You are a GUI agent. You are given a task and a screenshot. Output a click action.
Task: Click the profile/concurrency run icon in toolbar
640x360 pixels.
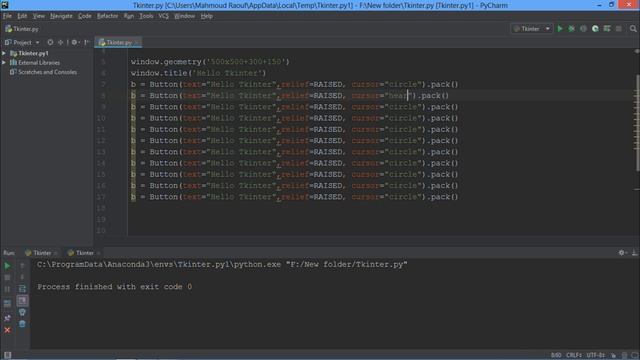point(595,29)
